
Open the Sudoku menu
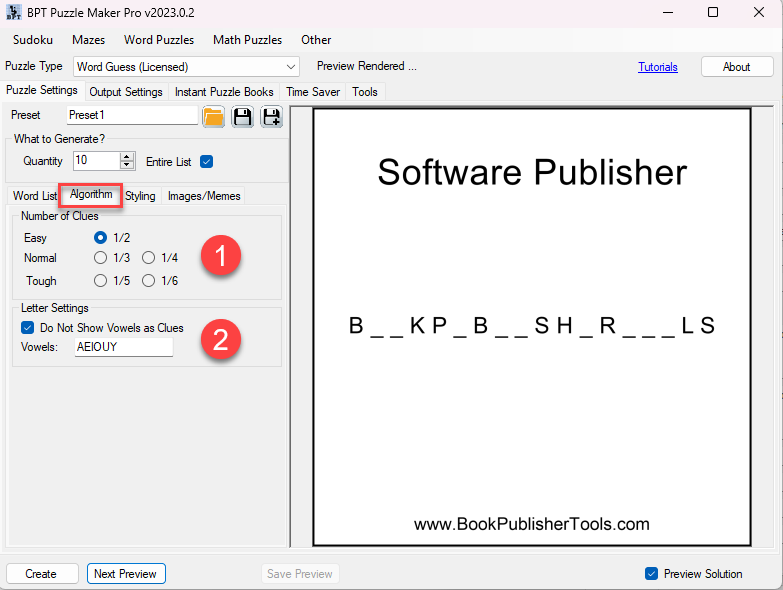[33, 40]
